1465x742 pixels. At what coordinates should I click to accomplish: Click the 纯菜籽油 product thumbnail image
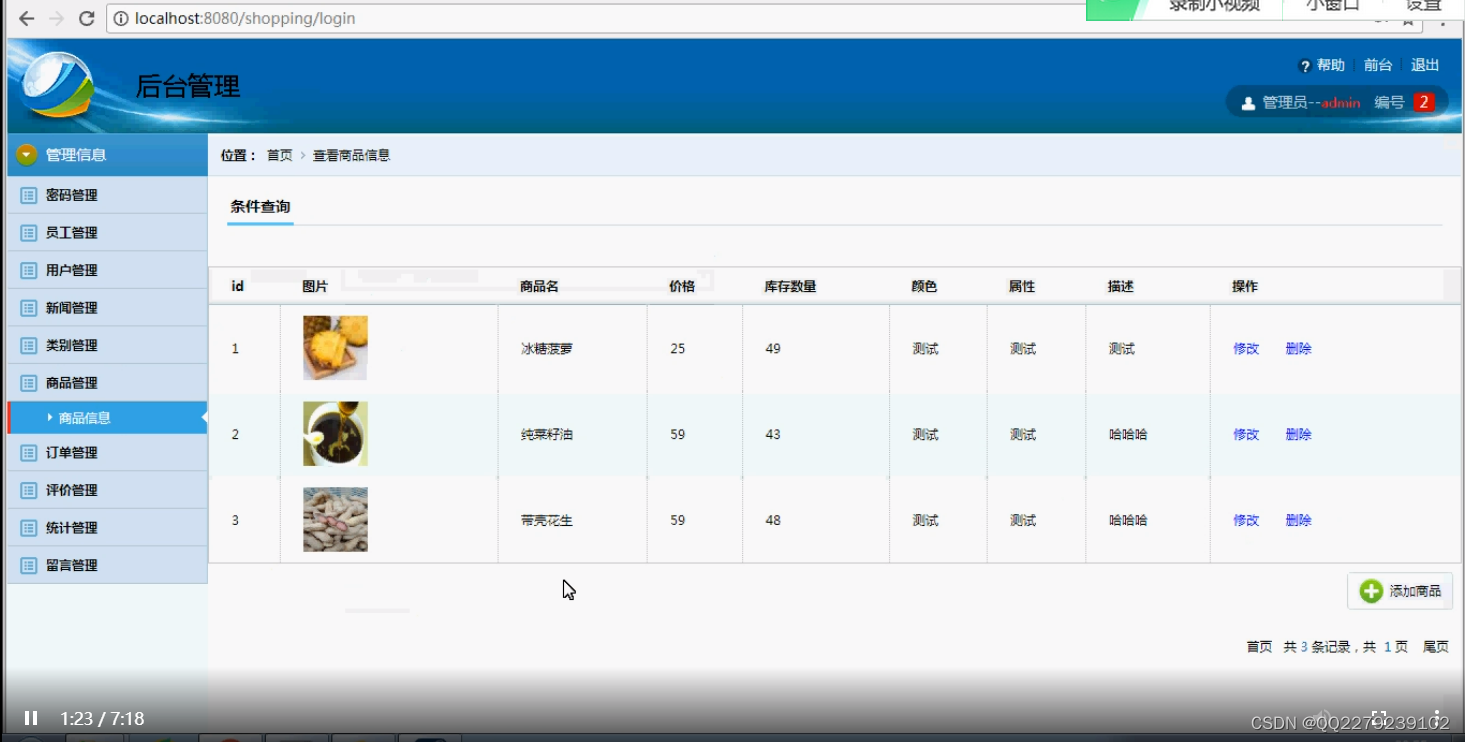pyautogui.click(x=335, y=433)
